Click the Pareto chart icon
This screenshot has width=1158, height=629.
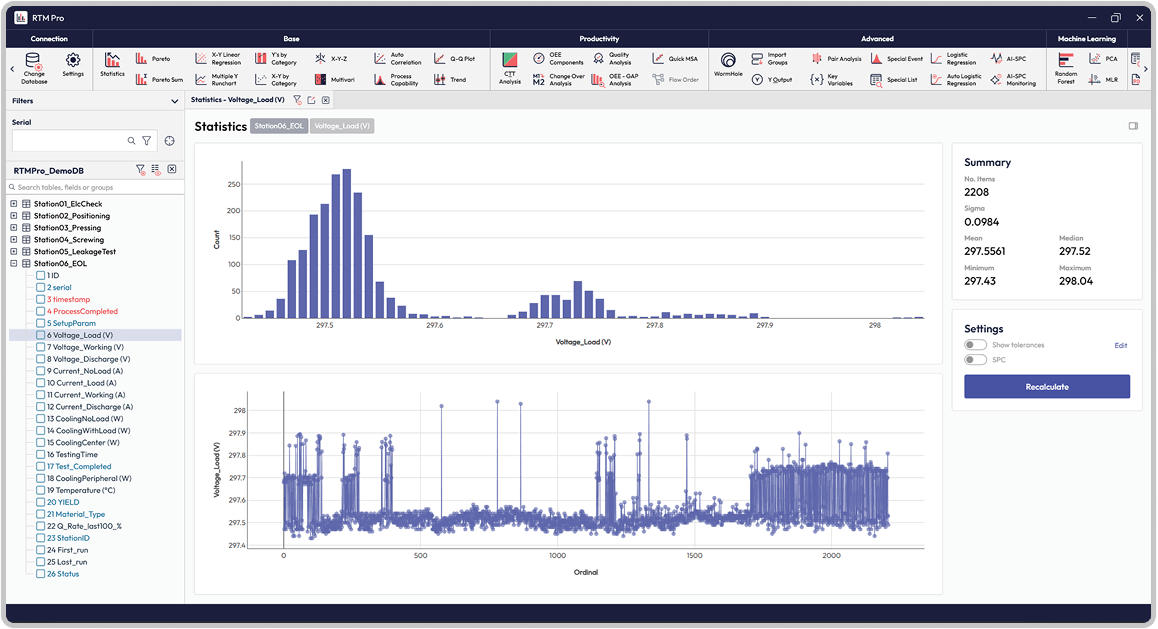point(141,59)
